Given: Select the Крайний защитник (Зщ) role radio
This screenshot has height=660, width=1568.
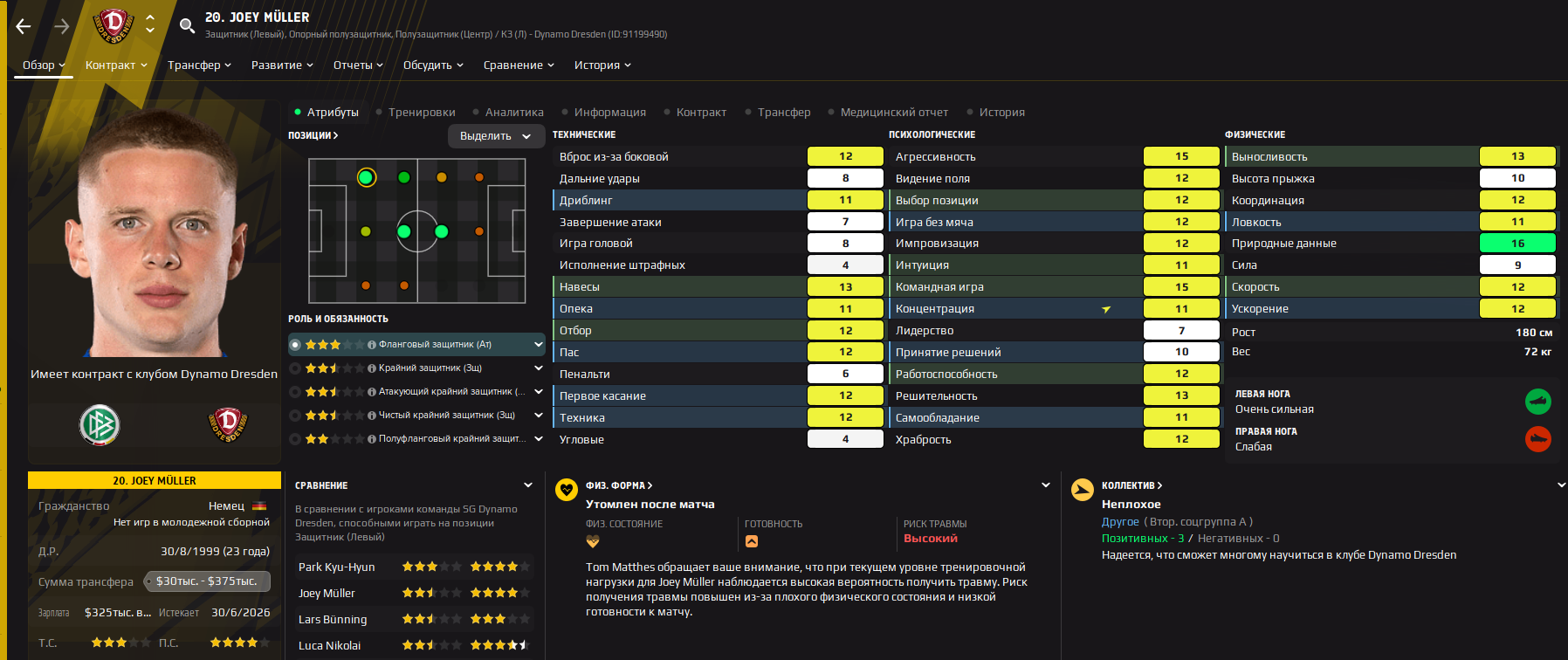Looking at the screenshot, I should coord(296,368).
